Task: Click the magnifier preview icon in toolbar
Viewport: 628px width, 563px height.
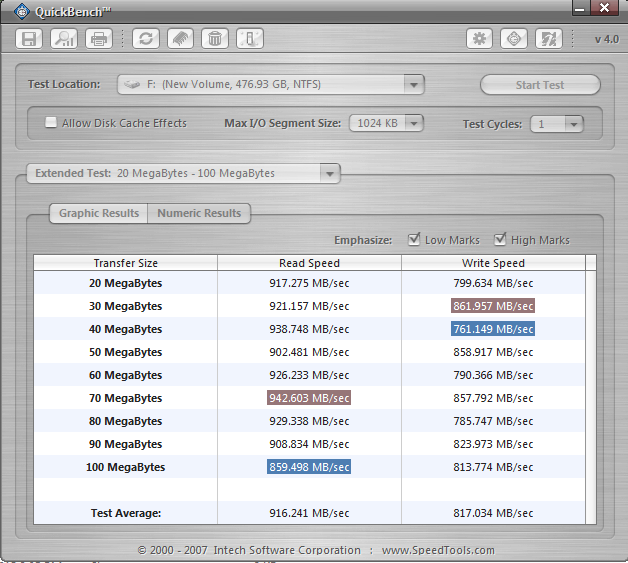Action: click(64, 39)
